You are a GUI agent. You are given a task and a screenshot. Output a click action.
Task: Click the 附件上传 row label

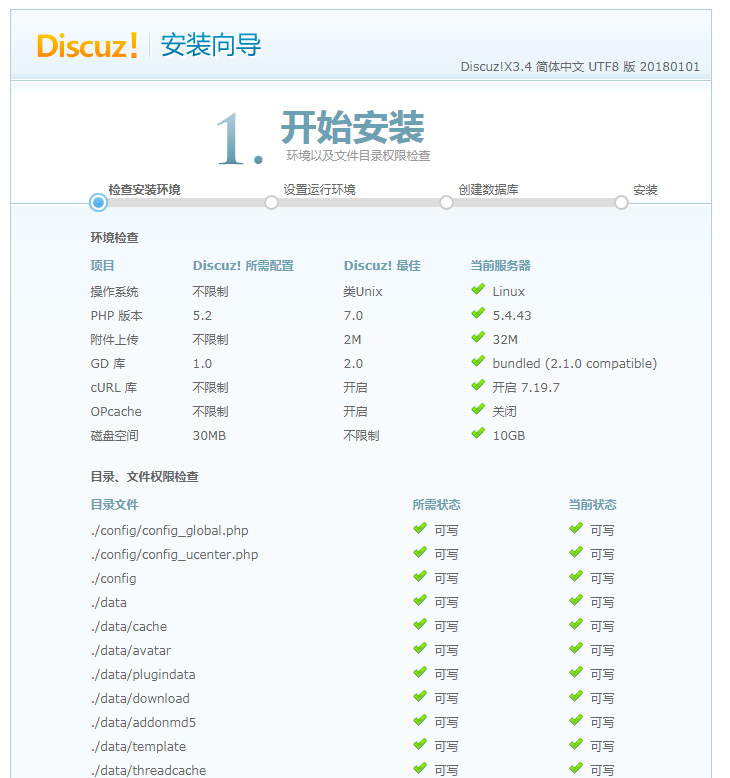tap(115, 340)
